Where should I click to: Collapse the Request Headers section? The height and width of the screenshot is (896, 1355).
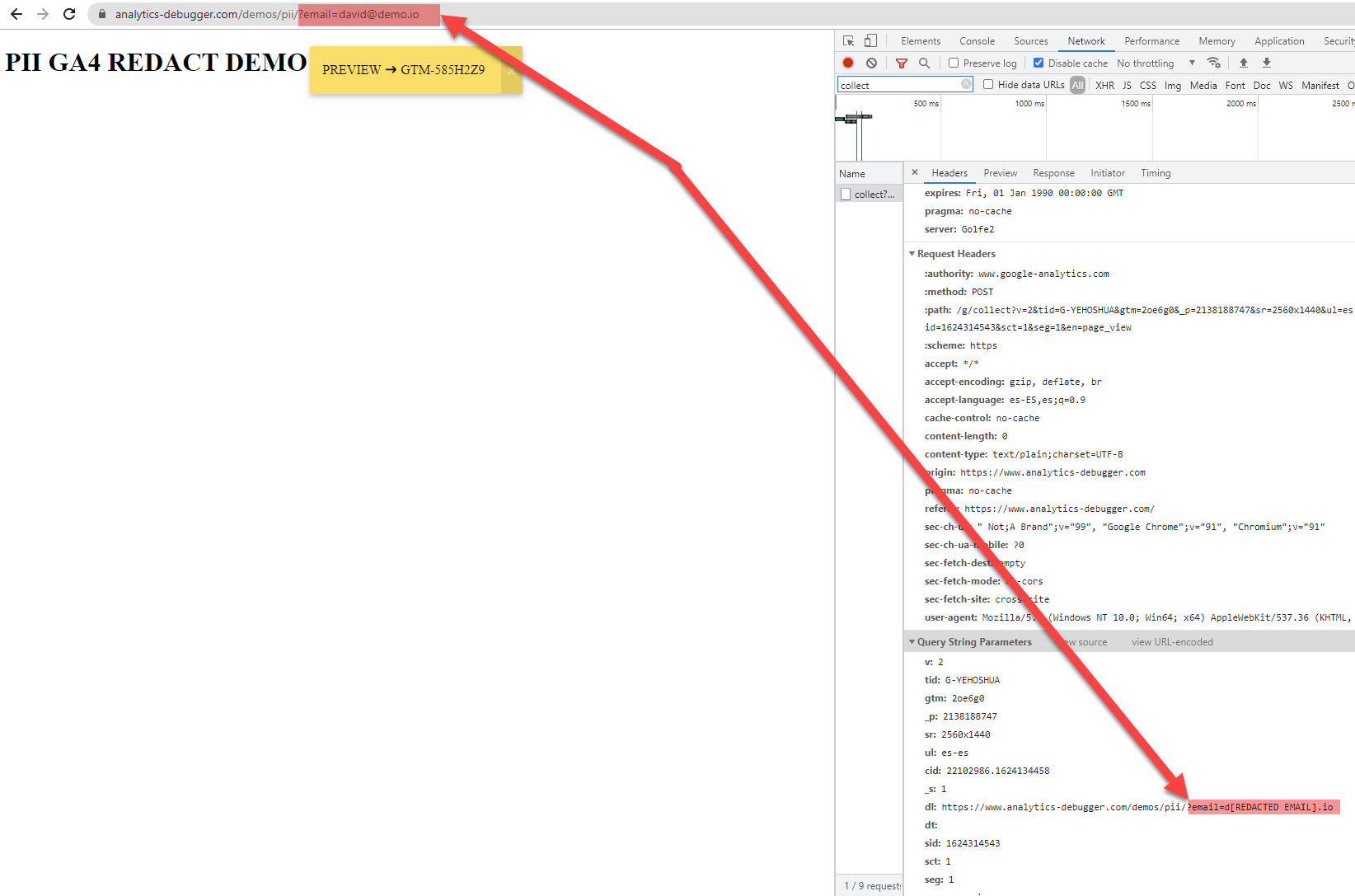(912, 254)
